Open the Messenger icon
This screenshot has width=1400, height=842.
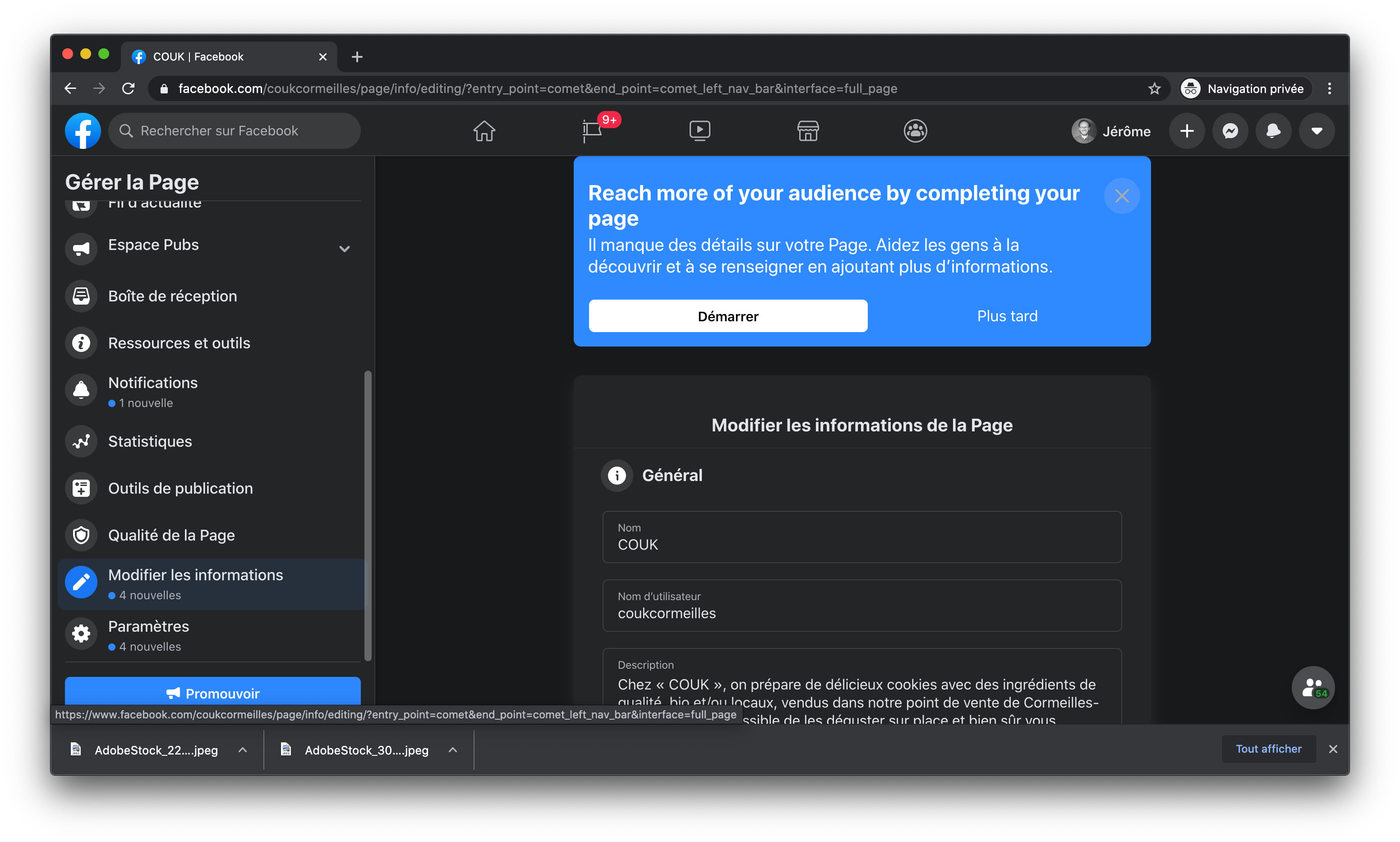(1230, 131)
